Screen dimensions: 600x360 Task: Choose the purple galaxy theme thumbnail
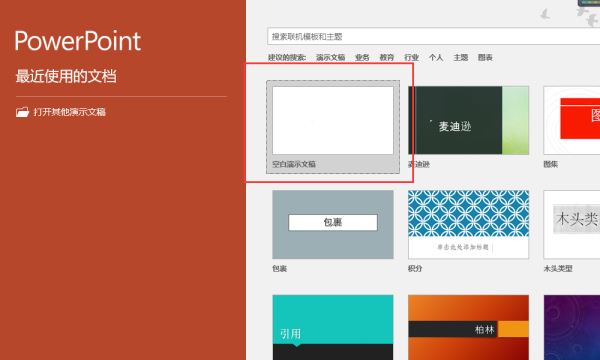572,327
